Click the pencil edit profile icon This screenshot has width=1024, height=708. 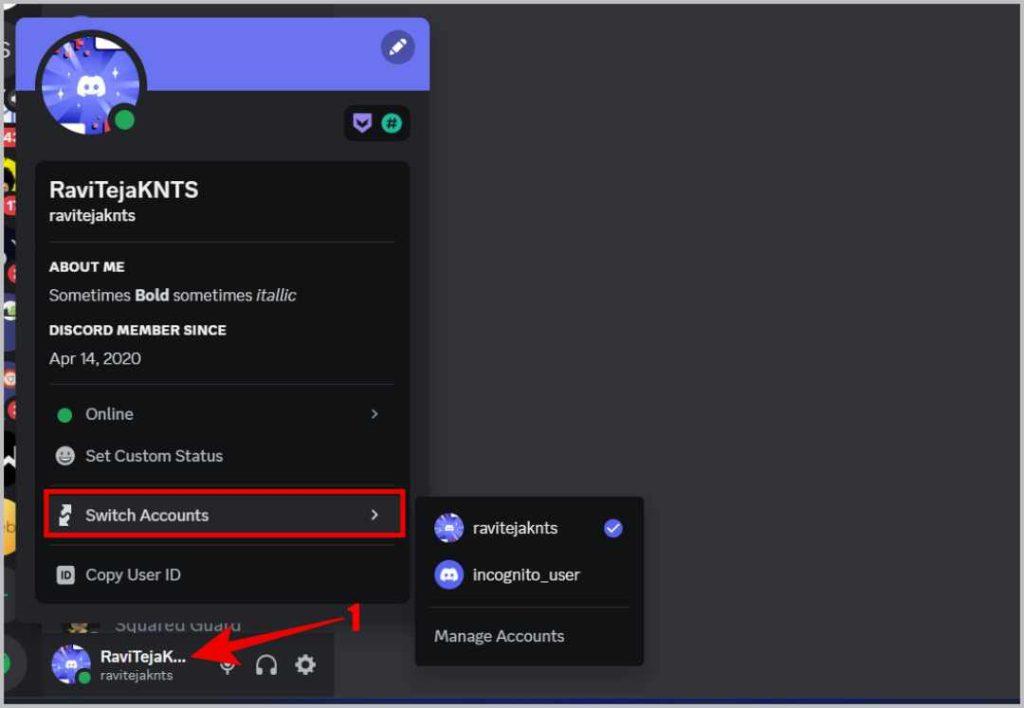point(398,47)
